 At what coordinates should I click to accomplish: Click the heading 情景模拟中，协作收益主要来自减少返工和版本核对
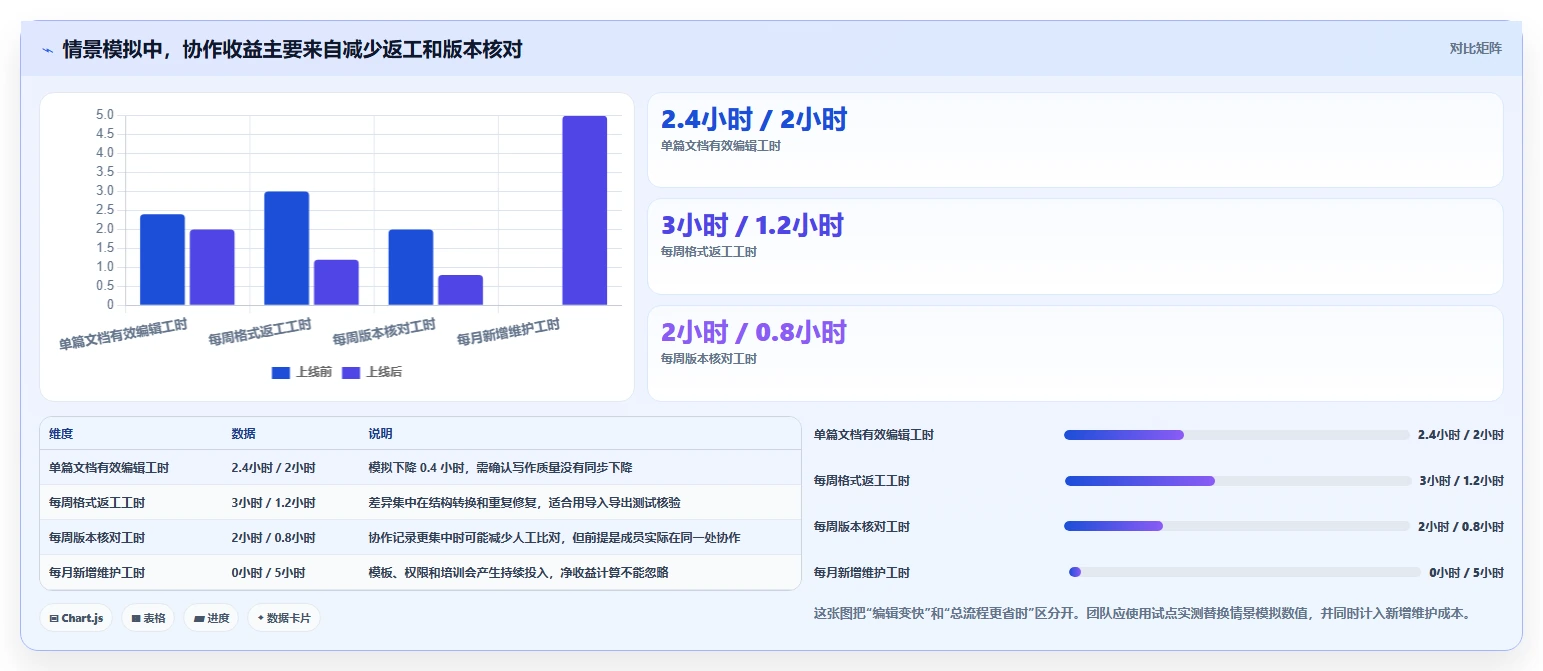click(292, 49)
